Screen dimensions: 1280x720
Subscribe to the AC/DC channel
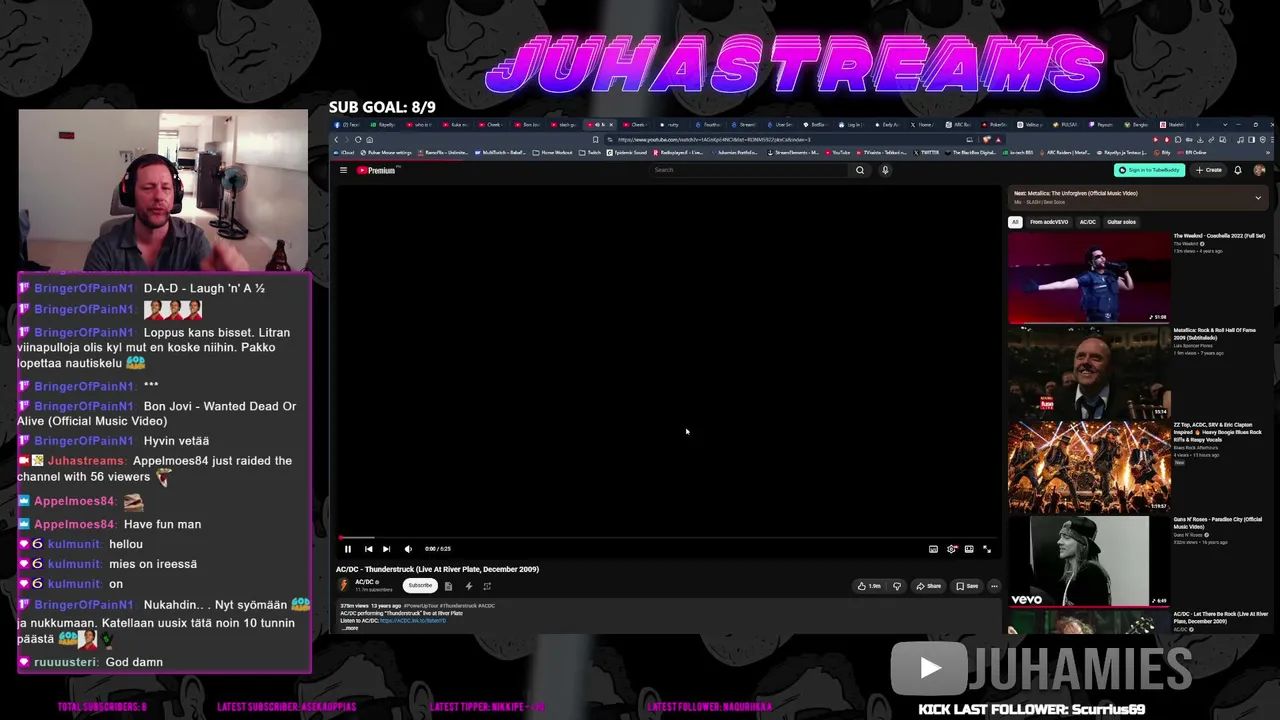420,586
